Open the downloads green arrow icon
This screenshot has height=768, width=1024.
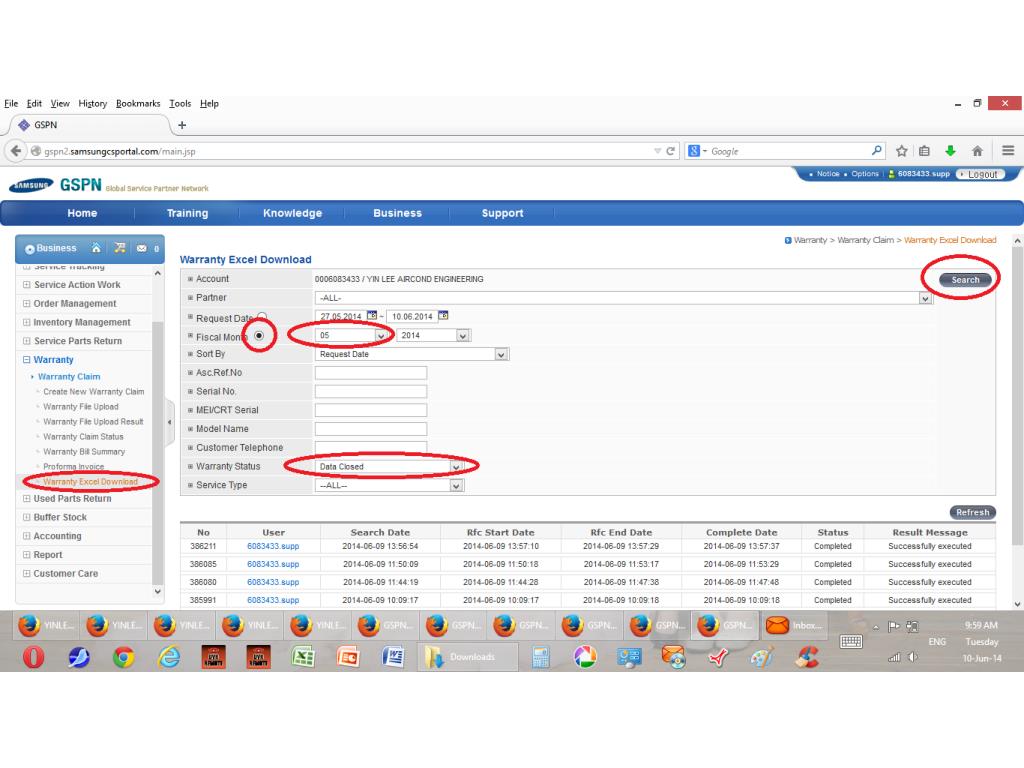[950, 151]
